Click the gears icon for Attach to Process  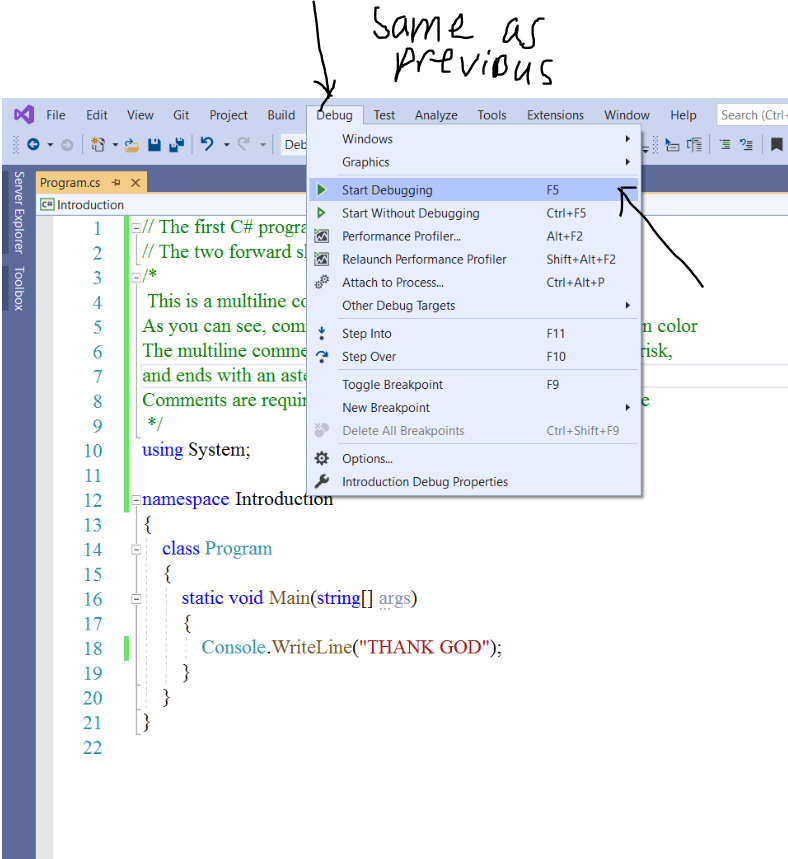coord(322,282)
